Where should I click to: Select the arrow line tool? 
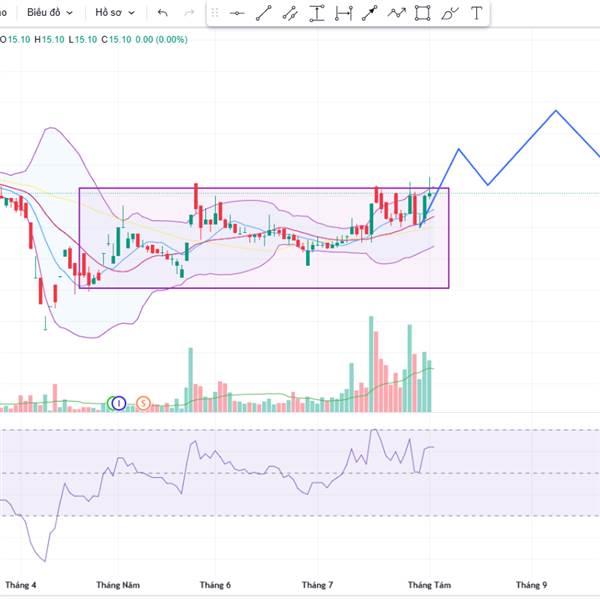click(370, 13)
